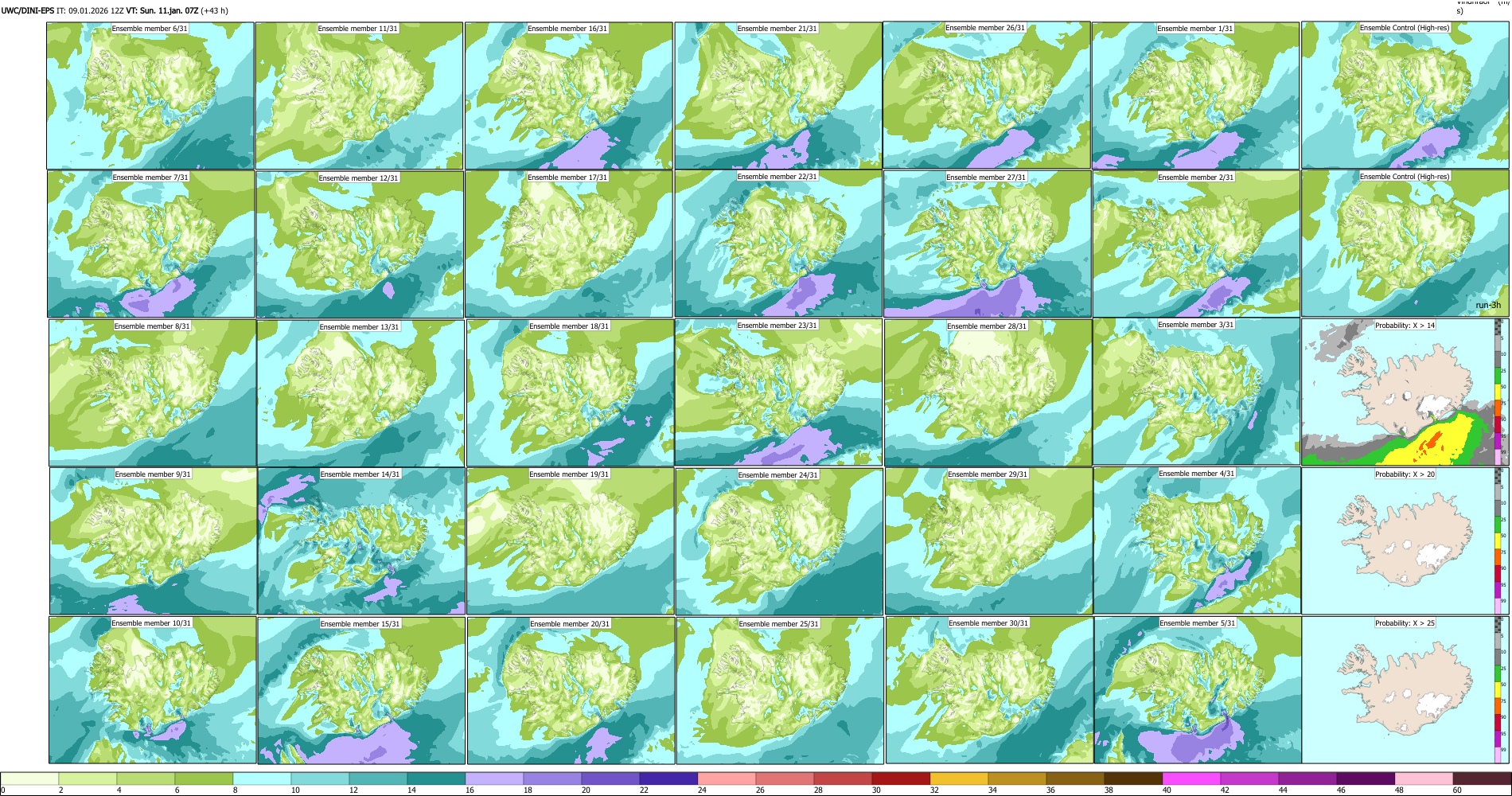
Task: Select the 6–8 green legend swatch
Action: [x=204, y=778]
